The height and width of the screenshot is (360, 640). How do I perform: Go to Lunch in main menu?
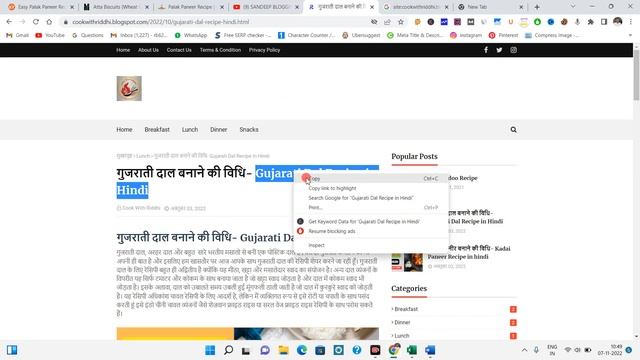click(190, 129)
